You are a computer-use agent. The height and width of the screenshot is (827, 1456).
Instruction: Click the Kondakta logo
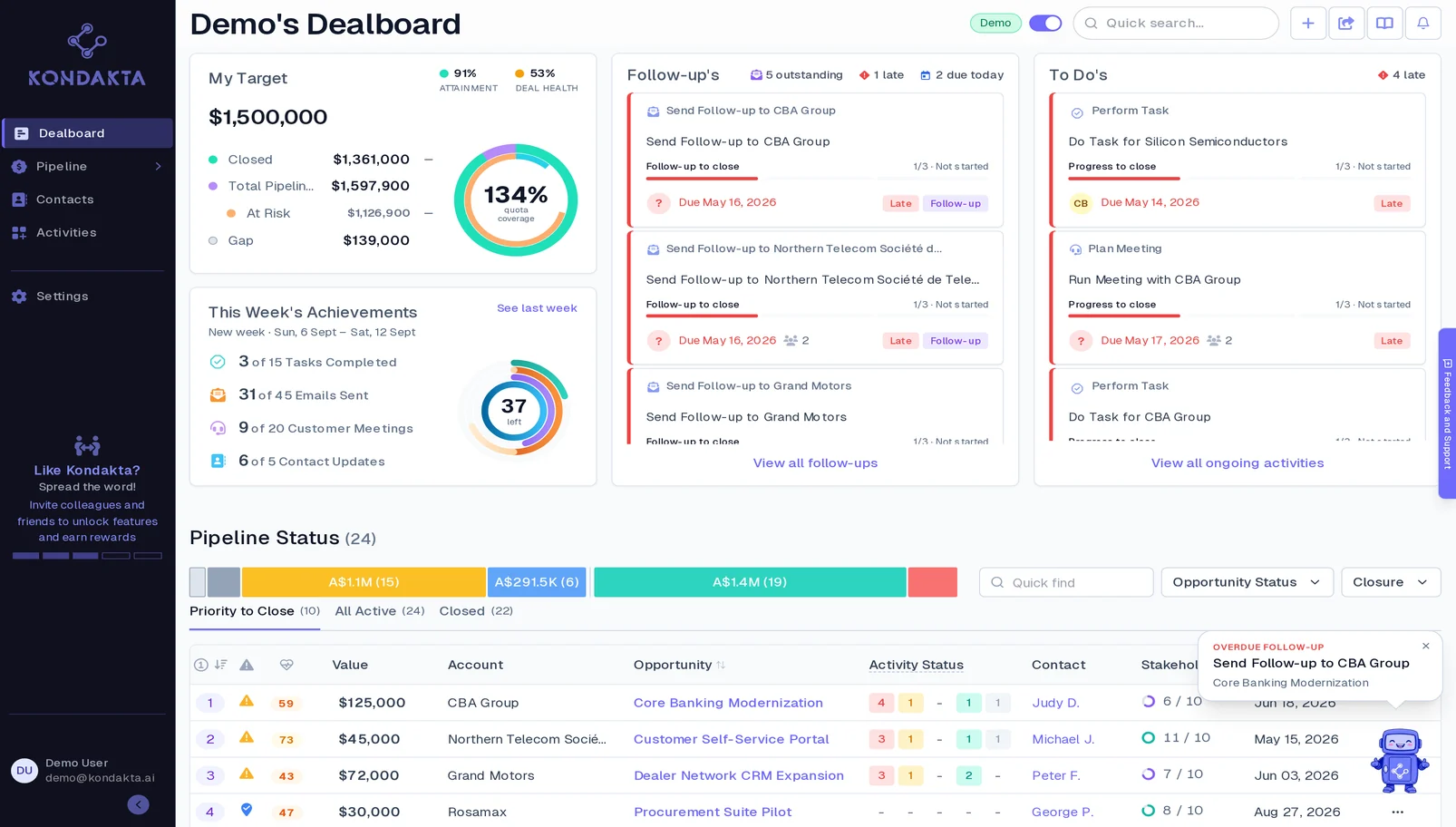[x=87, y=54]
